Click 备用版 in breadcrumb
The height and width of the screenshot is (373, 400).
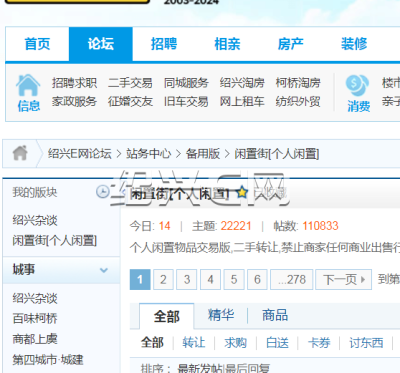click(203, 154)
